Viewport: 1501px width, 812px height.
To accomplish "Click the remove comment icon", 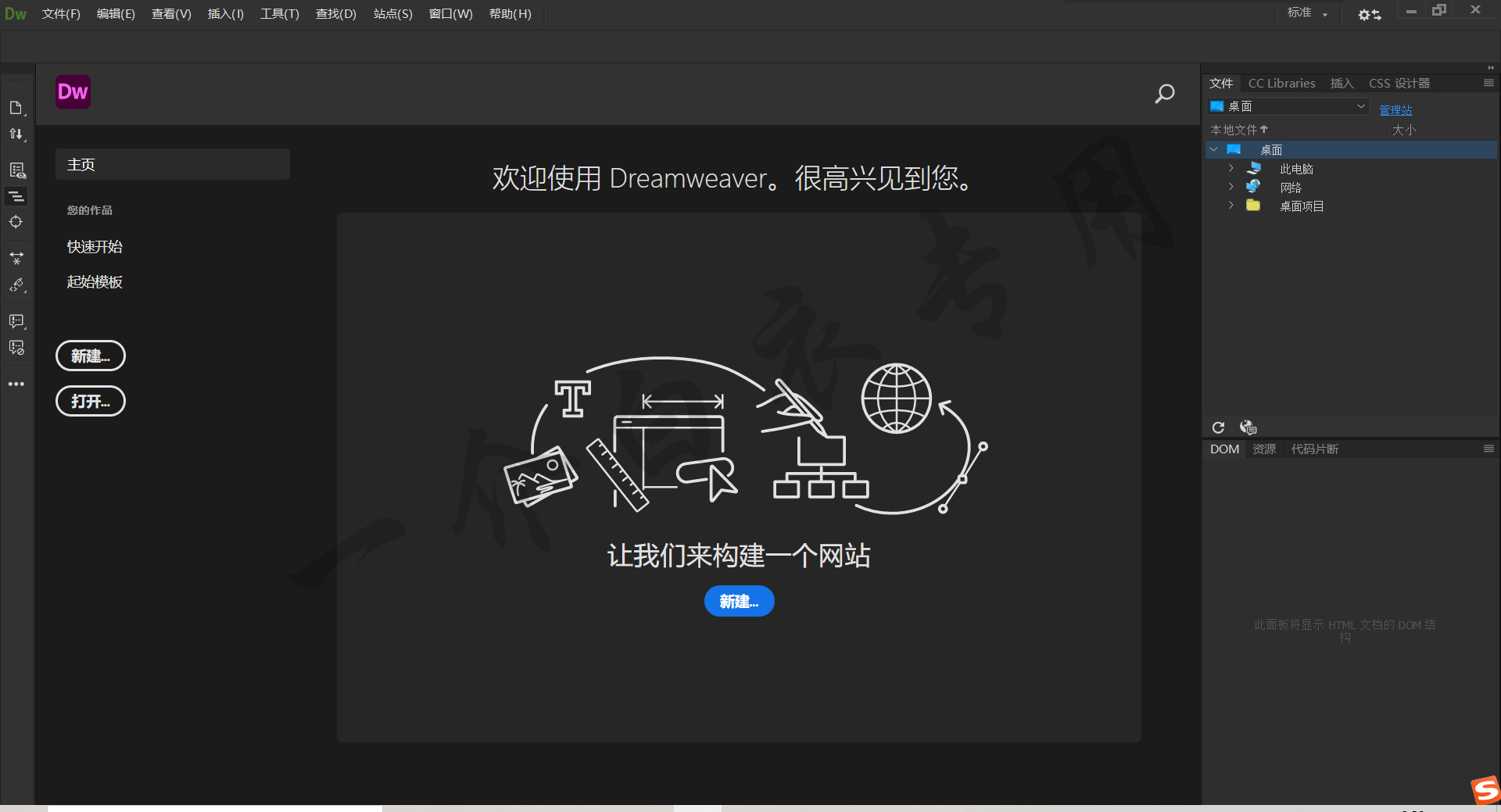I will 16,348.
